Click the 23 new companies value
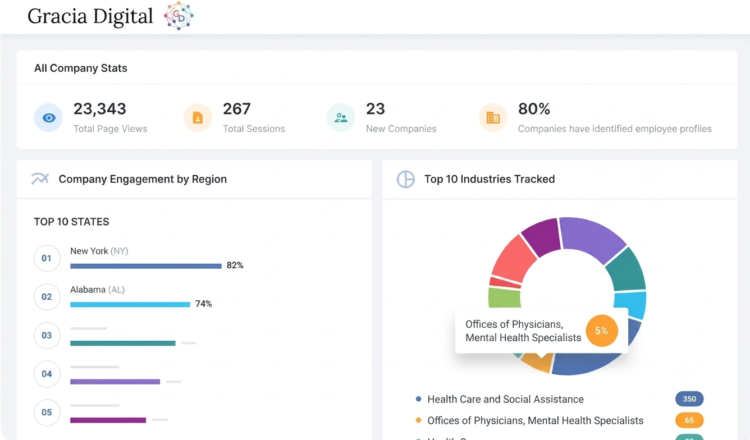 (375, 109)
